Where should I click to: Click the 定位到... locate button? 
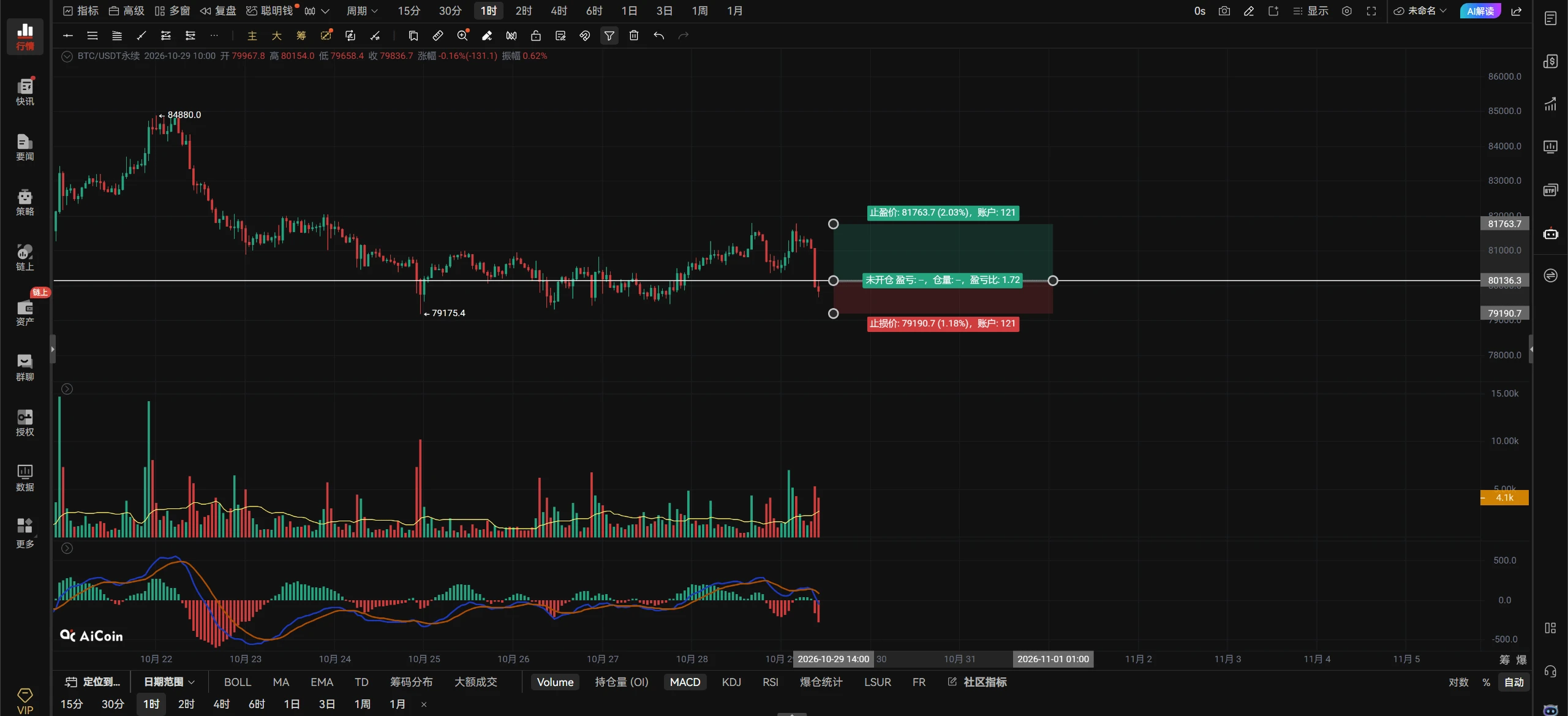(93, 682)
